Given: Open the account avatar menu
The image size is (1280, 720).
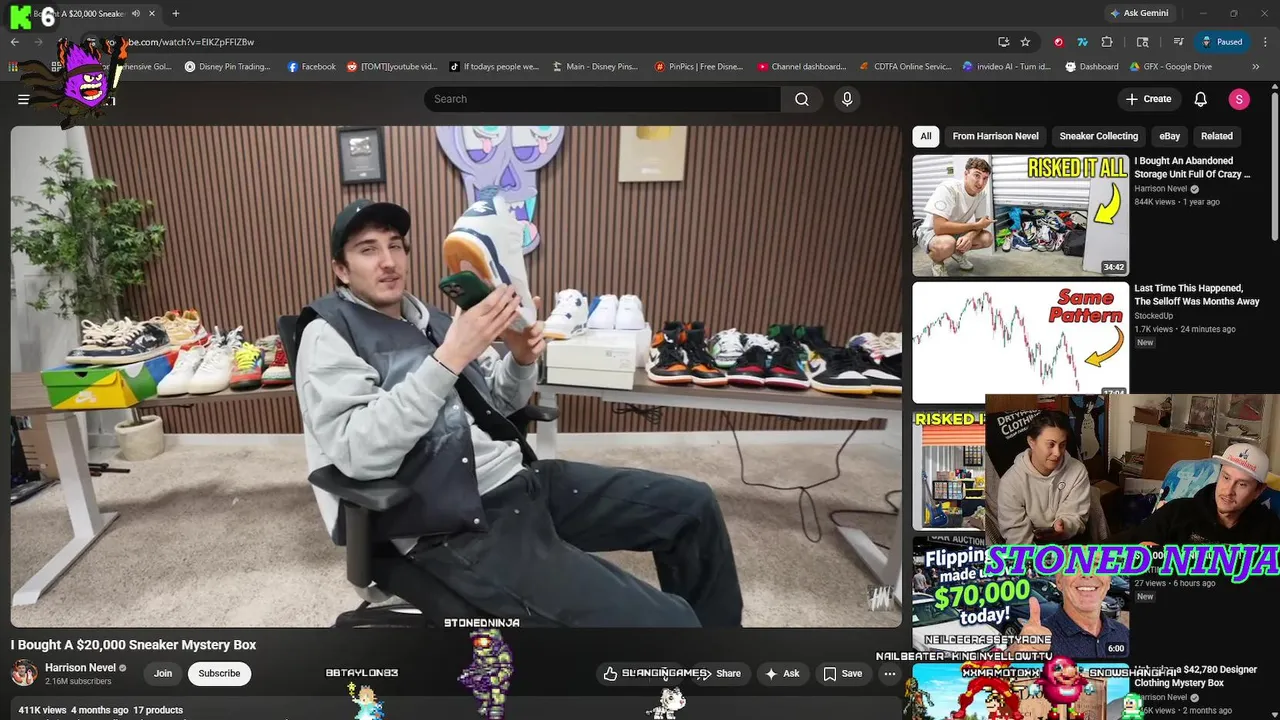Looking at the screenshot, I should pyautogui.click(x=1239, y=99).
